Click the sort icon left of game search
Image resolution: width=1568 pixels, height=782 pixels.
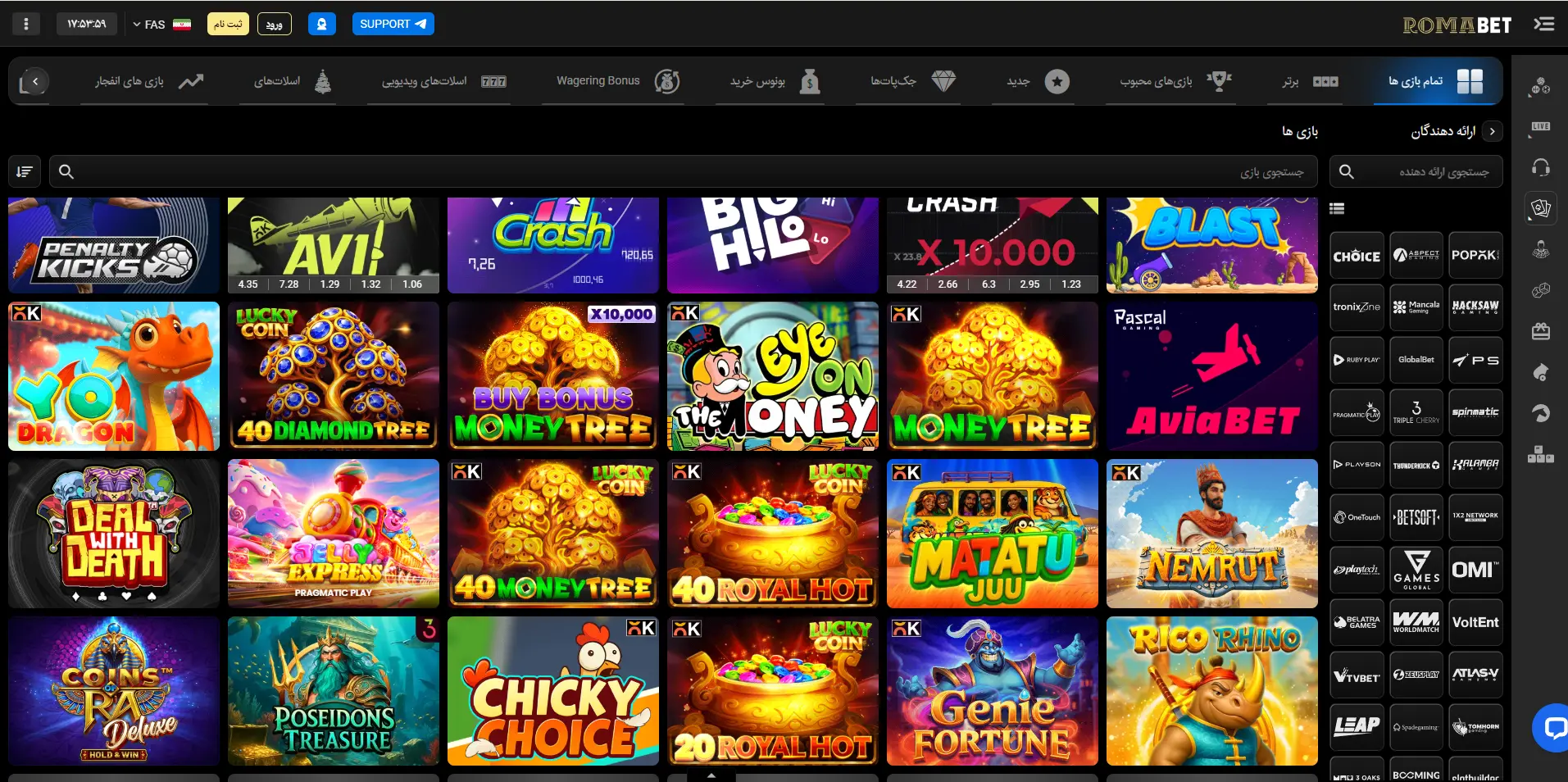(25, 171)
